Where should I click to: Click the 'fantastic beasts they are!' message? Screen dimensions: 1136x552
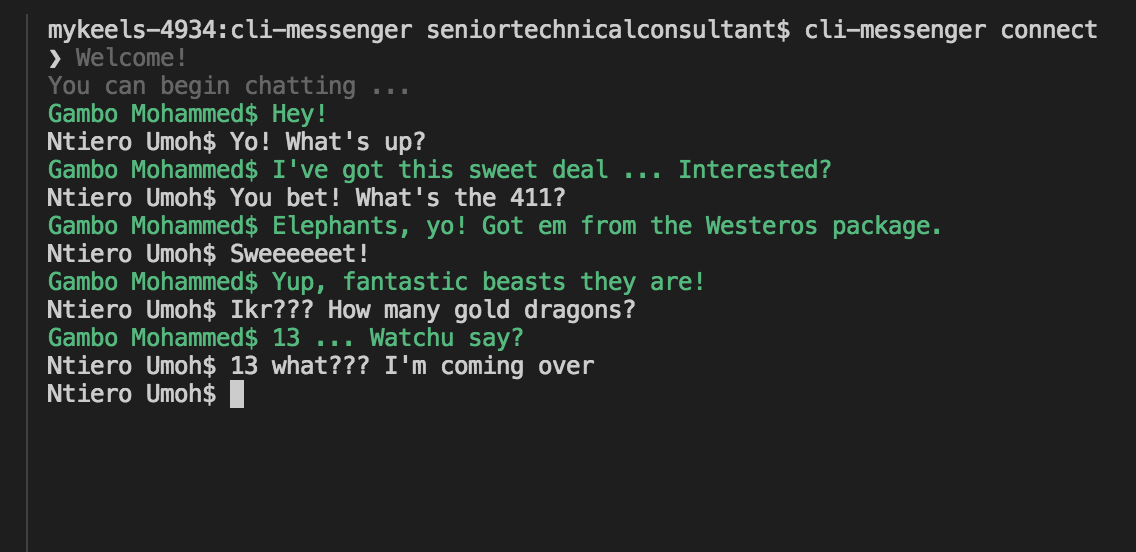click(488, 282)
